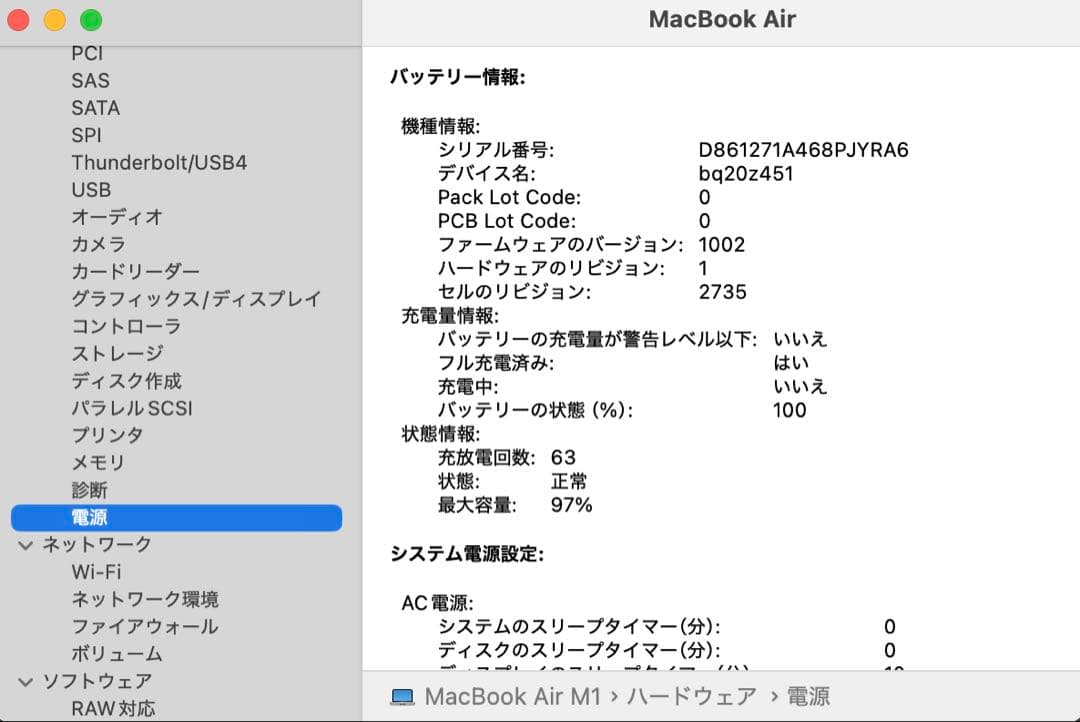Screen dimensions: 1080x722
Task: Open グラフィックス/ディスプレイ details
Action: click(194, 299)
